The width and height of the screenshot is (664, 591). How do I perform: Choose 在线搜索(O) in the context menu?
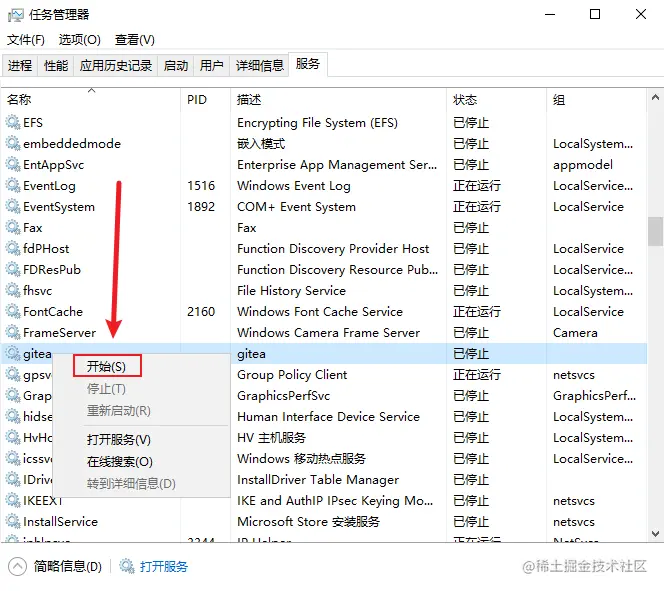tap(120, 461)
